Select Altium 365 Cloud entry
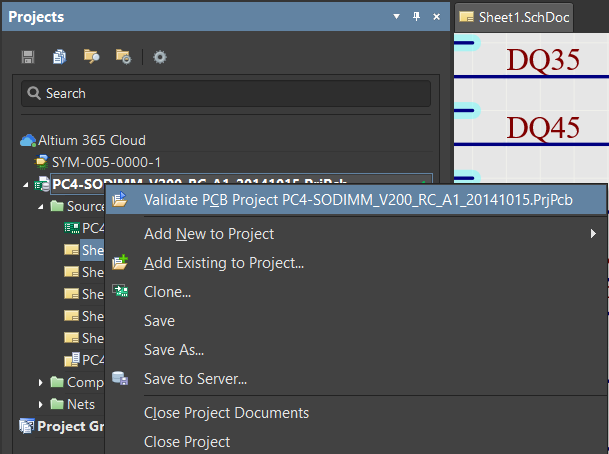The image size is (609, 454). pyautogui.click(x=92, y=140)
